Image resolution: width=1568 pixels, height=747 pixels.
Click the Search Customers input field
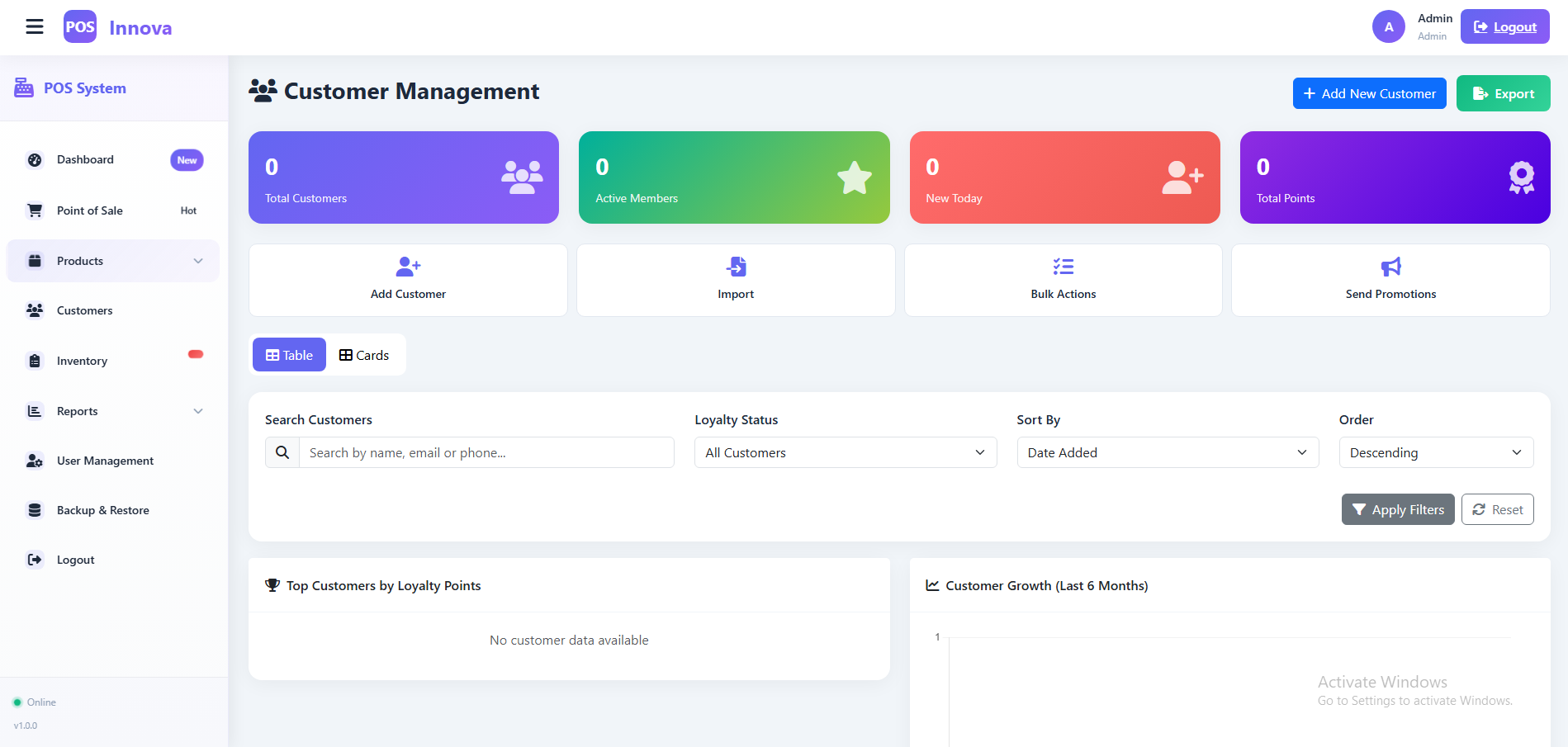[486, 452]
